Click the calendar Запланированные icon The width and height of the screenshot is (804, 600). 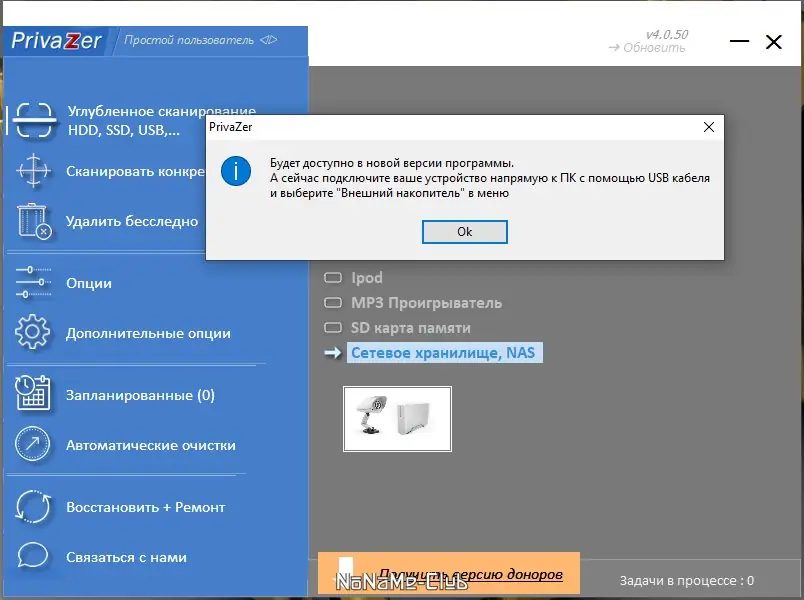point(33,394)
